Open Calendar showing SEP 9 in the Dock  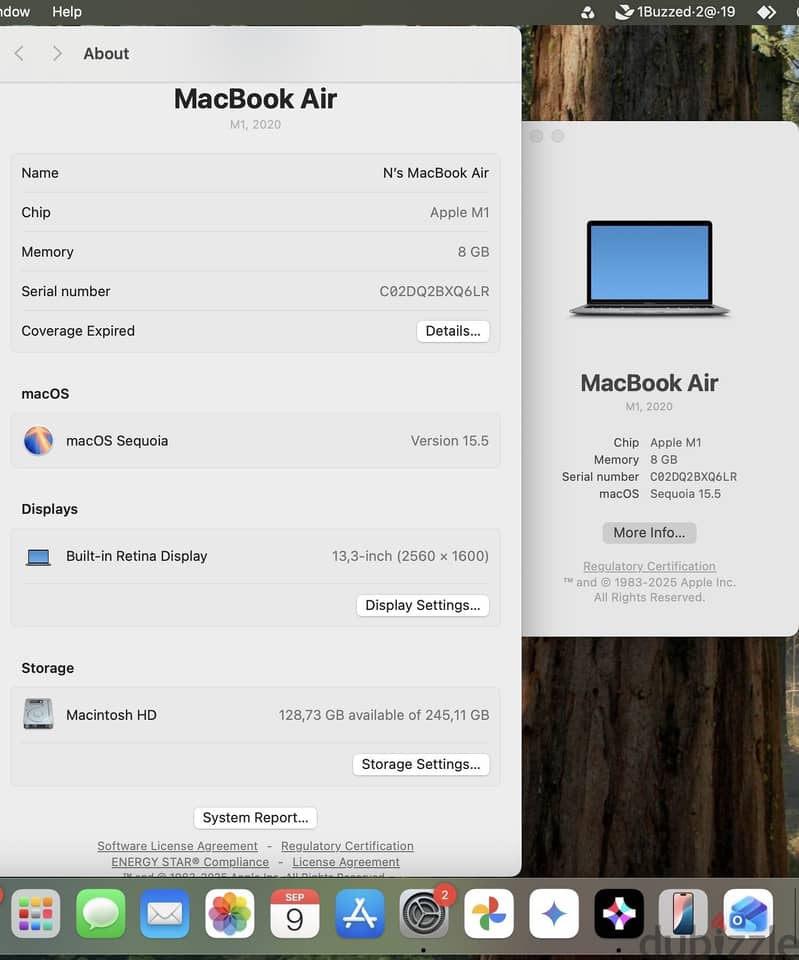point(294,913)
